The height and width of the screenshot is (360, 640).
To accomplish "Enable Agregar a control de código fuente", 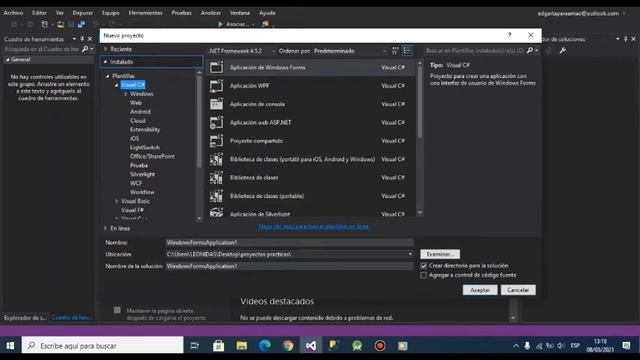I will tap(424, 276).
